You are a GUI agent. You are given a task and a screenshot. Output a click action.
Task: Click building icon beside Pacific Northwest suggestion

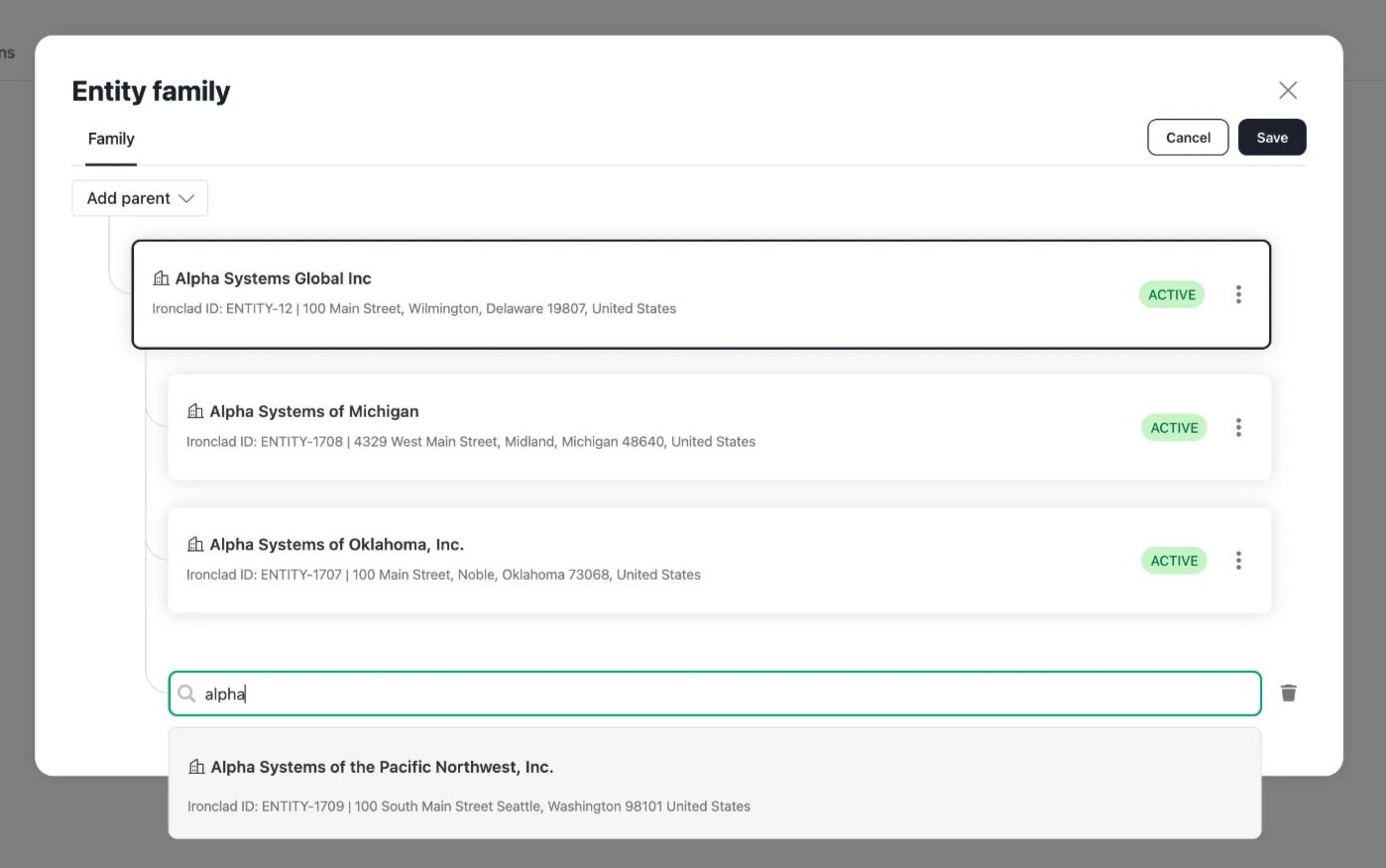point(196,767)
